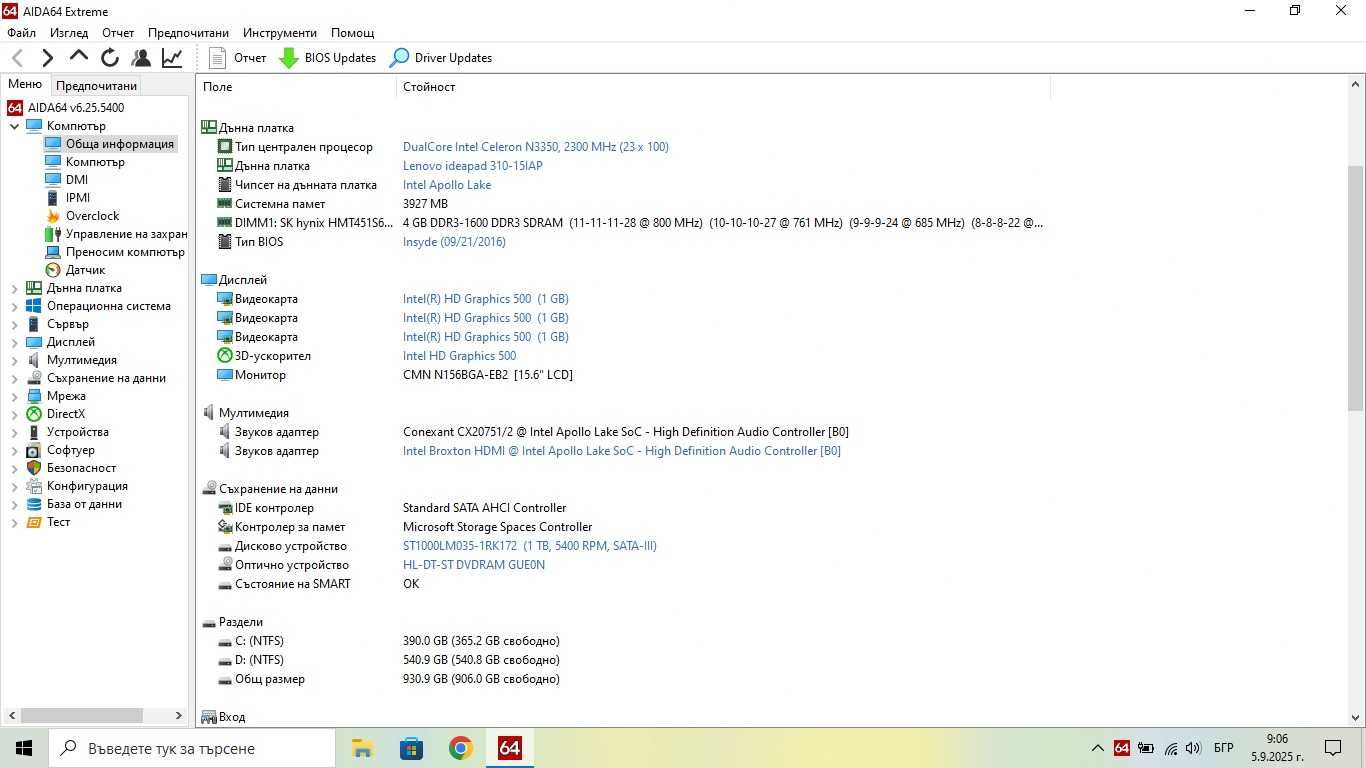
Task: Click the Intel Apollo Lake chipset link
Action: [x=447, y=185]
